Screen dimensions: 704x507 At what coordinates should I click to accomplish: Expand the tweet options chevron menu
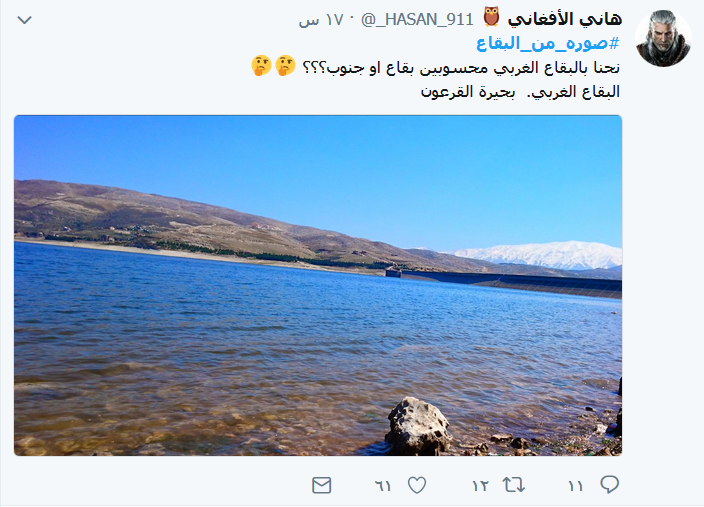24,20
